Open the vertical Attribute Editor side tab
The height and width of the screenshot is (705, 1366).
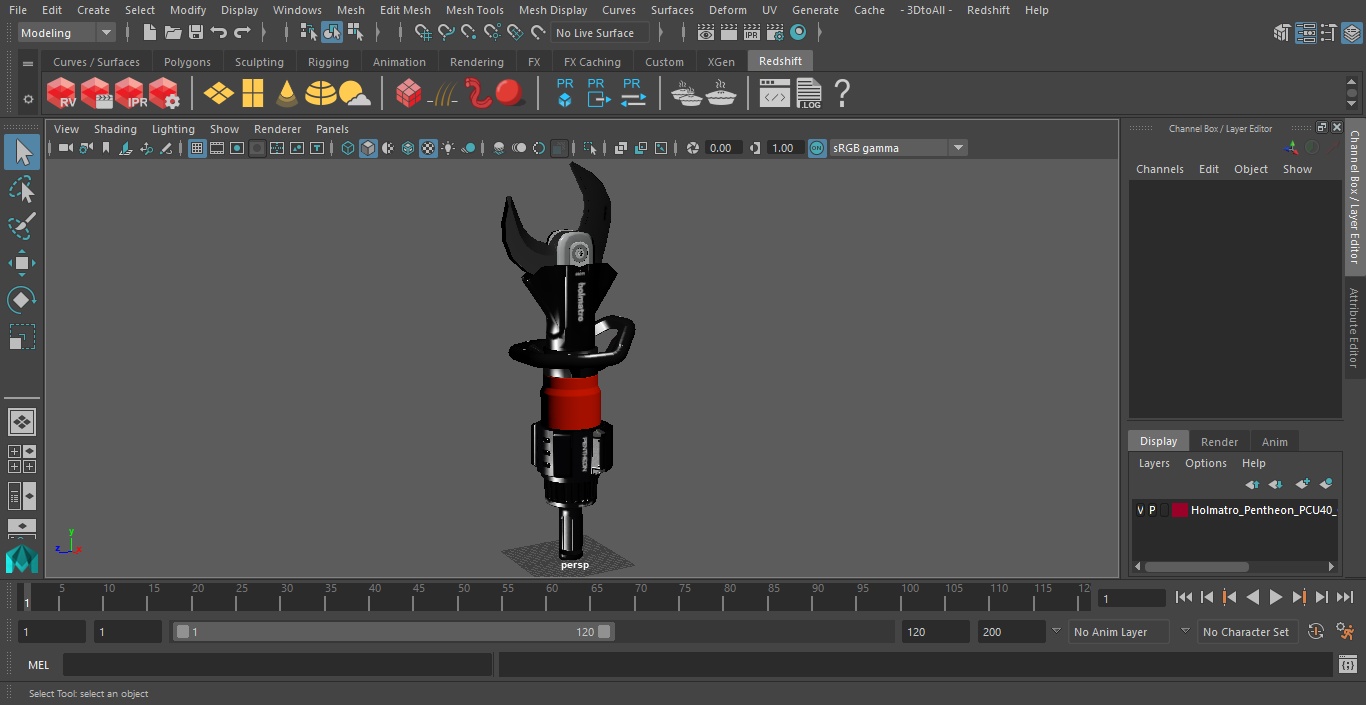click(x=1354, y=329)
